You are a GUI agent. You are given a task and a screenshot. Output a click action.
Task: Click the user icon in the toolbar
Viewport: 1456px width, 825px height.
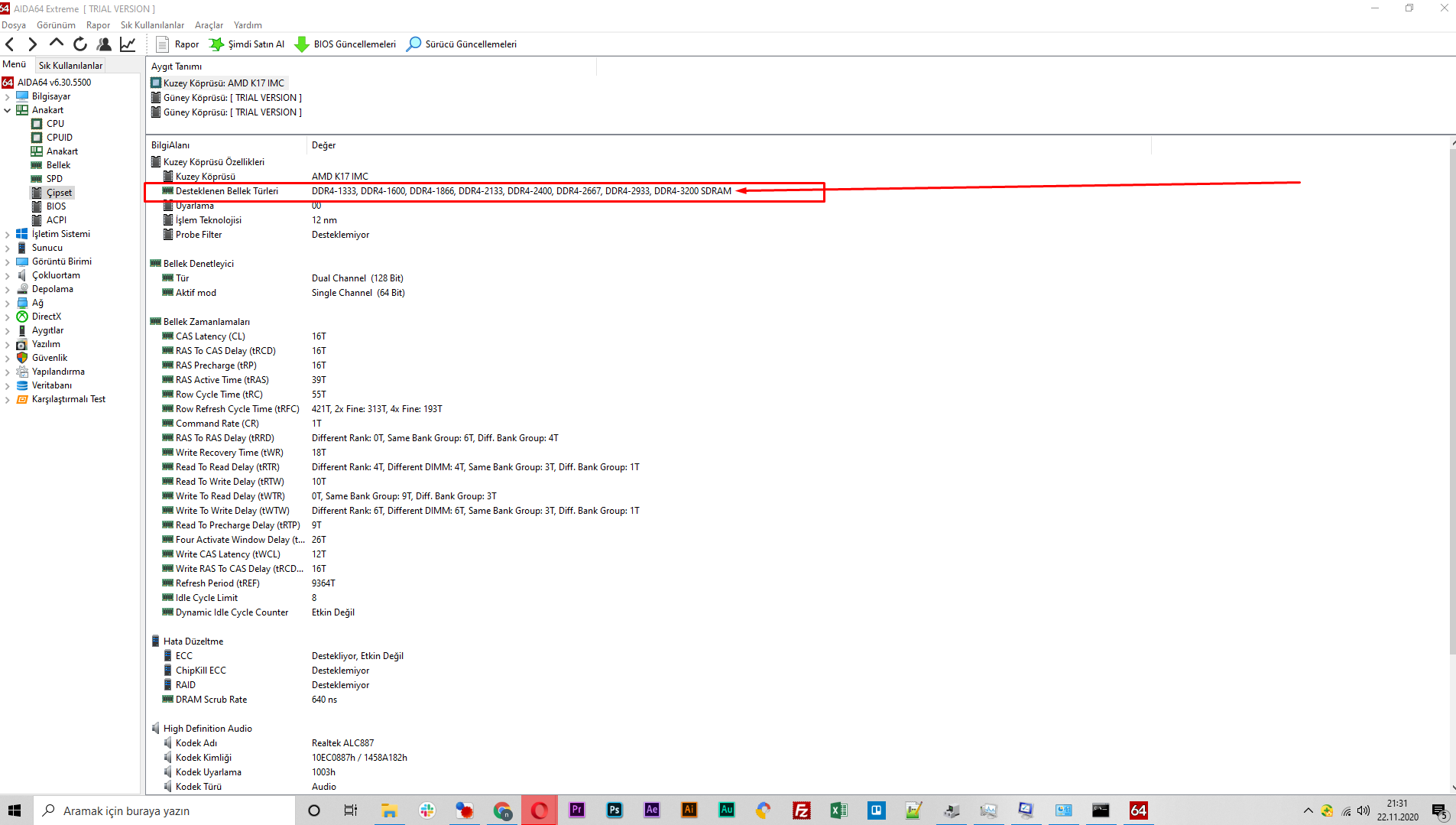104,44
